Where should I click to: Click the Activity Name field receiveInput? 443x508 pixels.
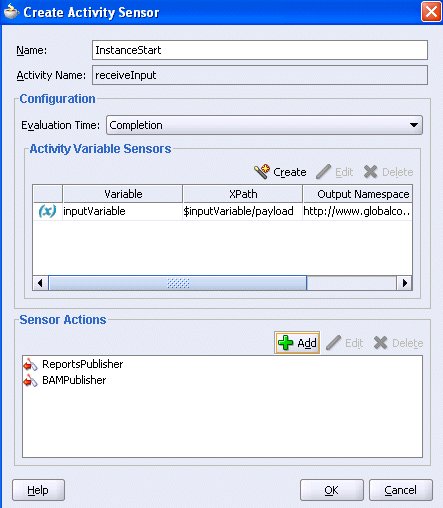pos(260,75)
